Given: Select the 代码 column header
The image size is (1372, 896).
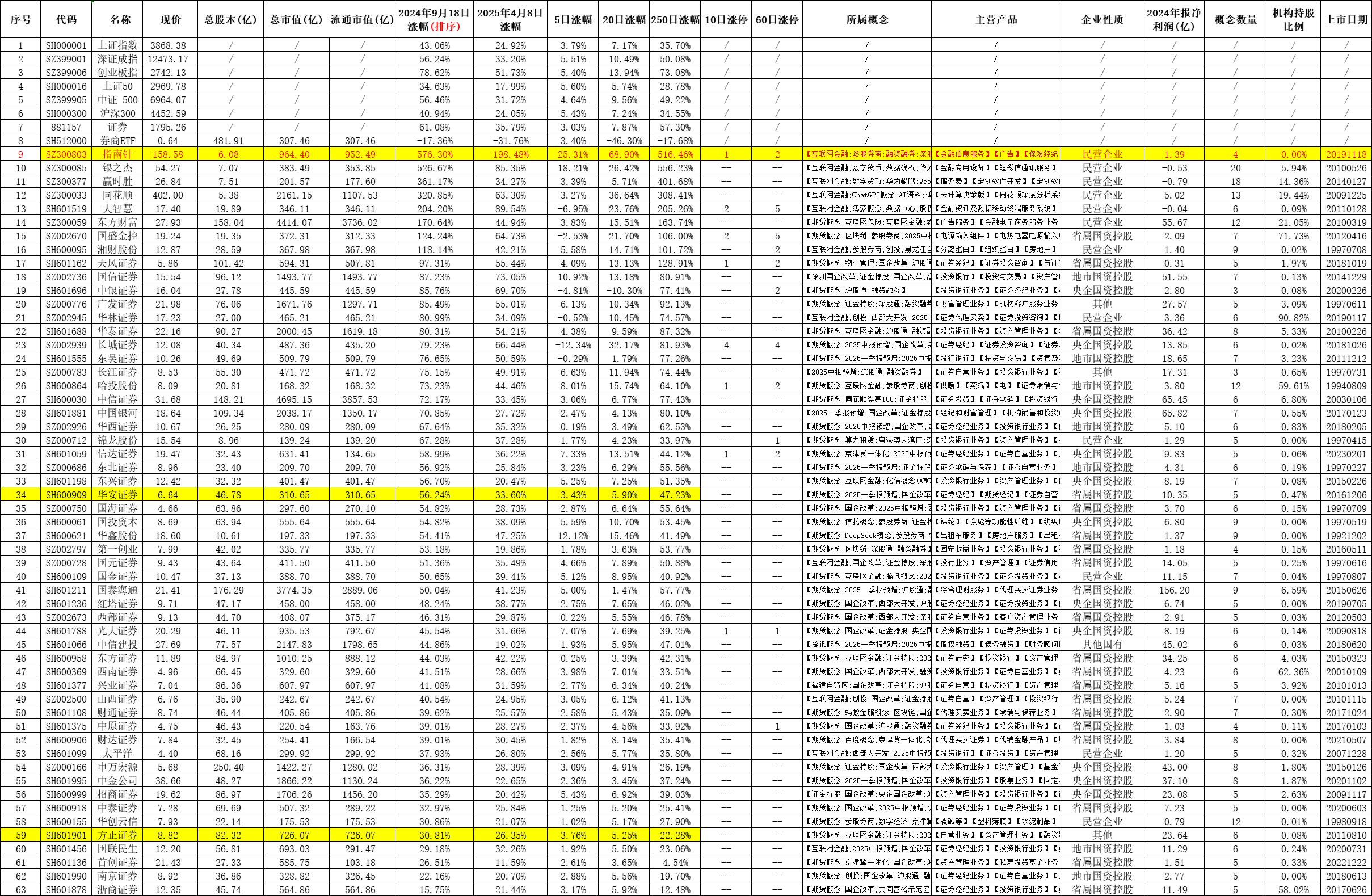Looking at the screenshot, I should pos(66,19).
